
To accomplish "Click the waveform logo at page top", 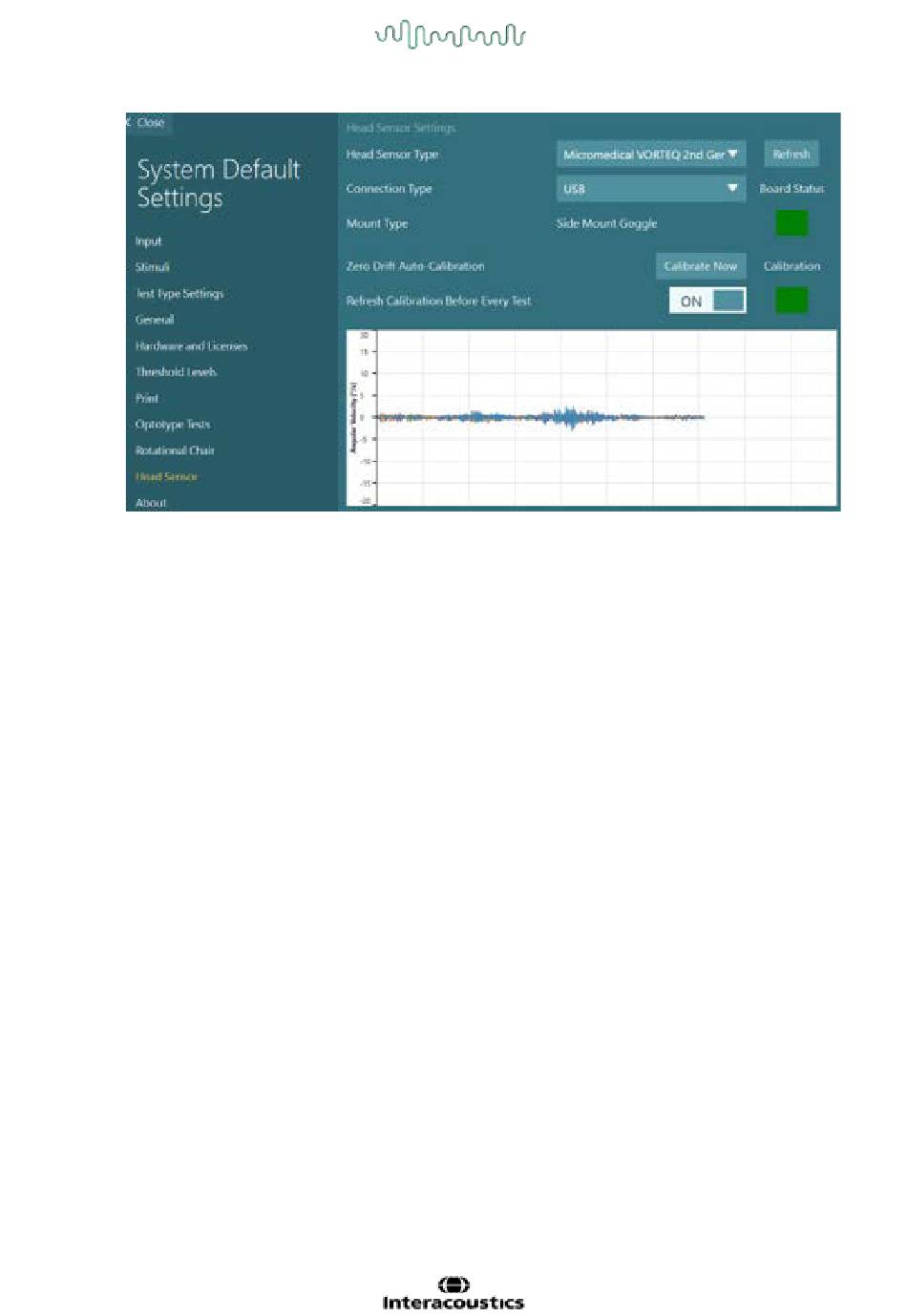I will click(x=450, y=35).
